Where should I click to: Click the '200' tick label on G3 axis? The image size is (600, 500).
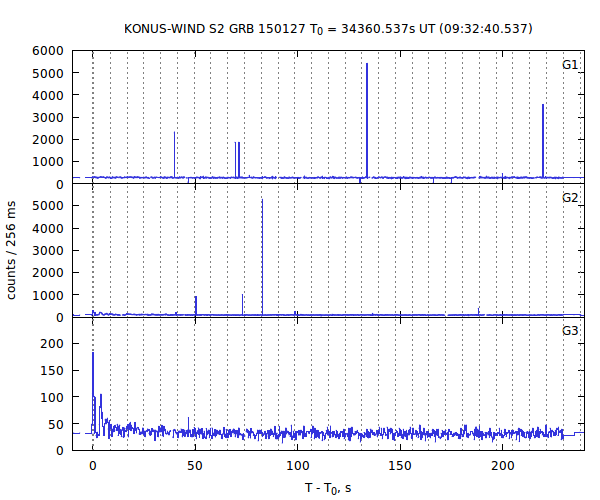[52, 344]
